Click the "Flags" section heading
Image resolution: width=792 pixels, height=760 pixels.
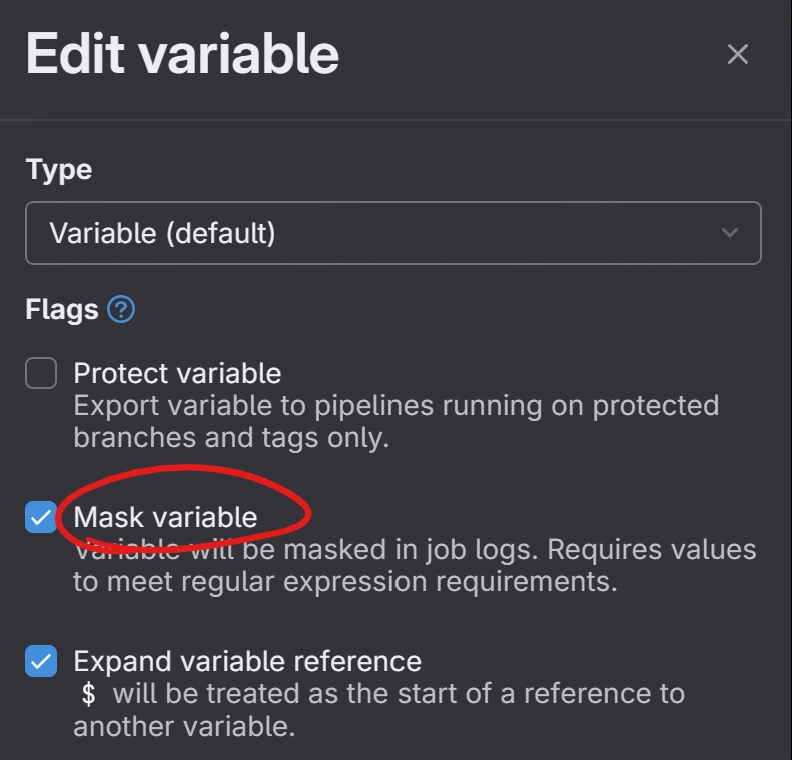tap(62, 309)
